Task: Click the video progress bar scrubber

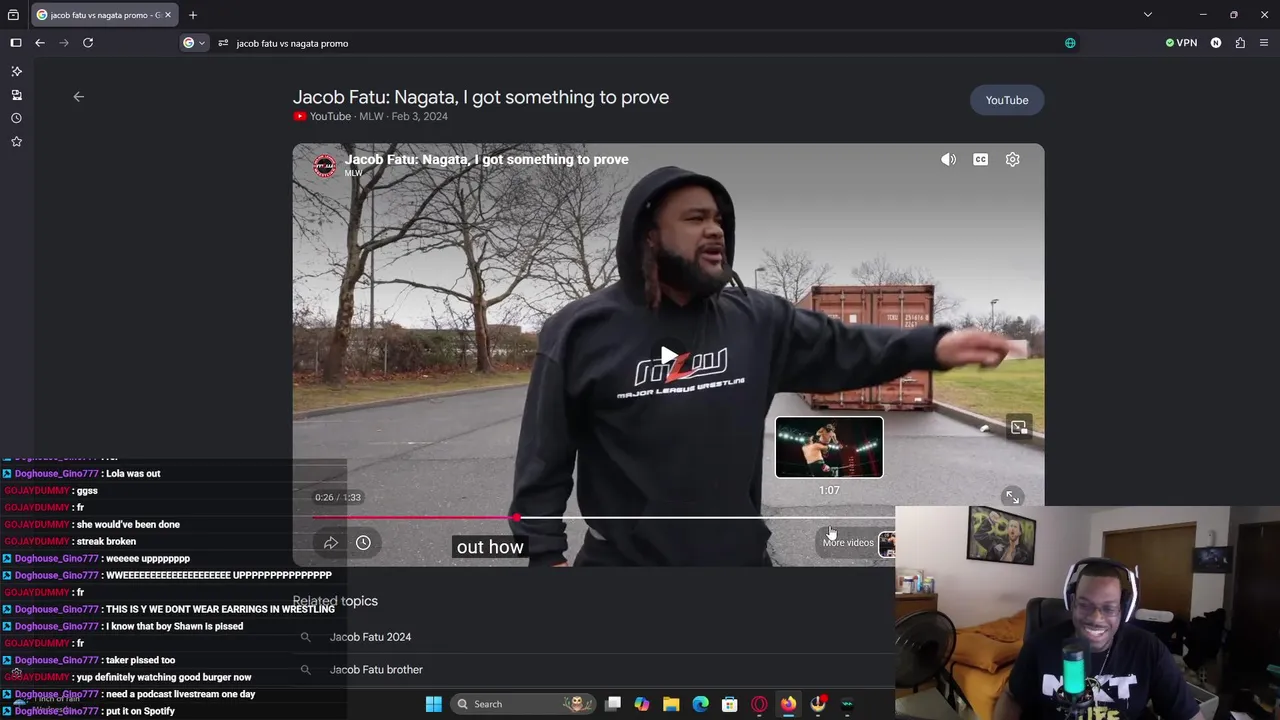Action: point(516,517)
